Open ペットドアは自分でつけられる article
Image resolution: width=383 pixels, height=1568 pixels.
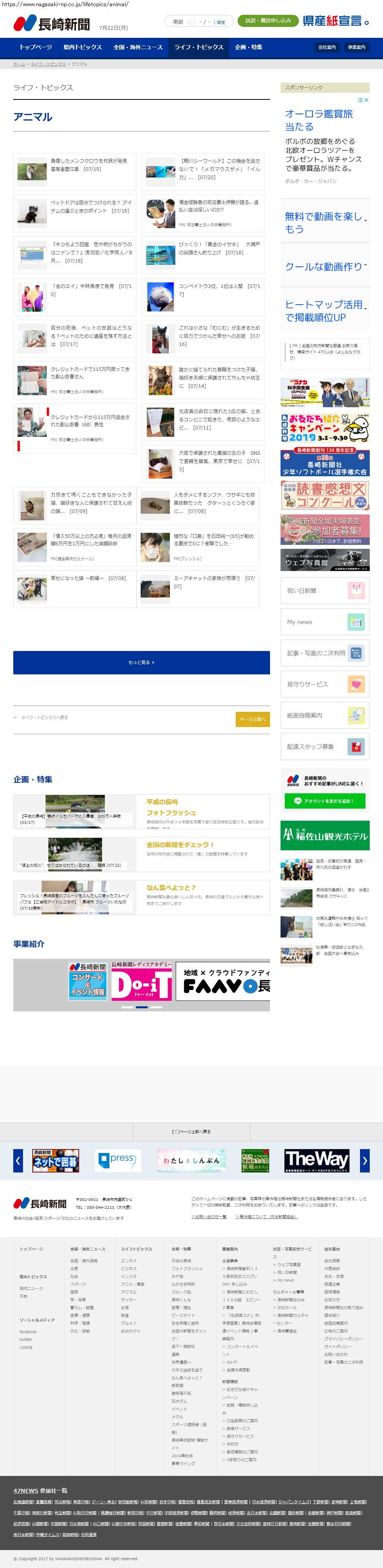tap(75, 213)
